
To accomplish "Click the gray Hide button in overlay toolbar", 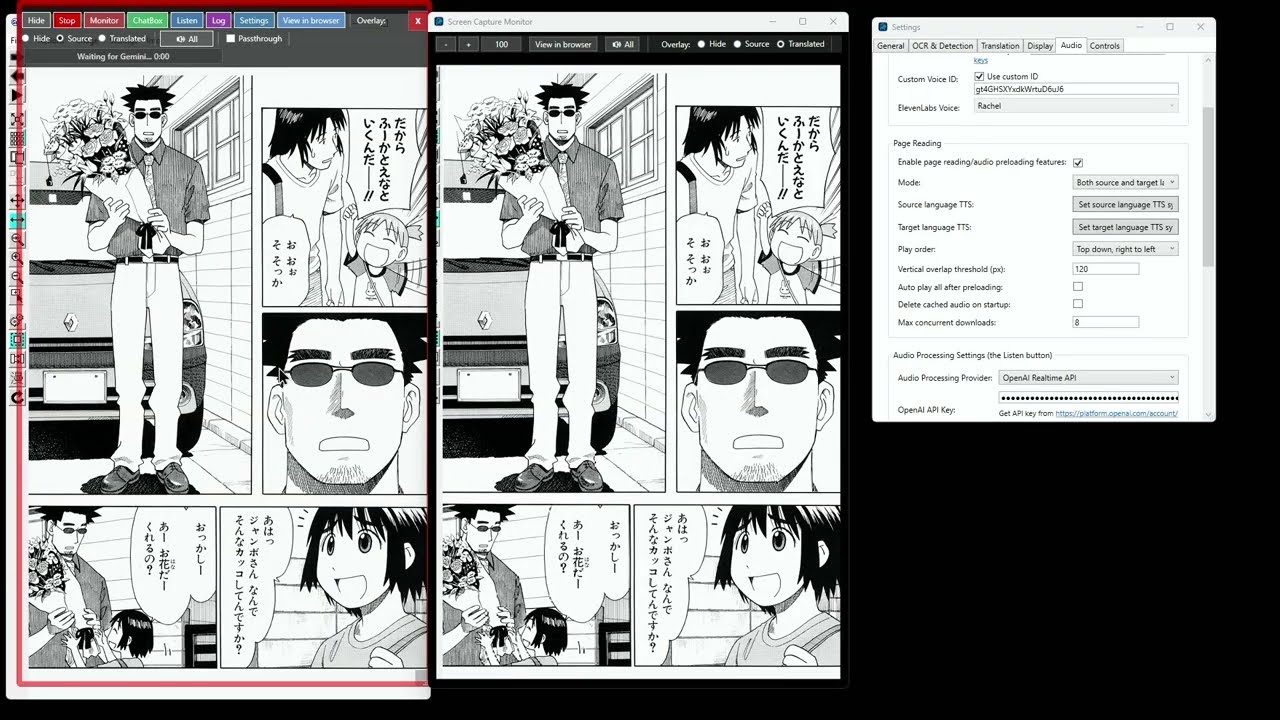I will click(x=36, y=20).
